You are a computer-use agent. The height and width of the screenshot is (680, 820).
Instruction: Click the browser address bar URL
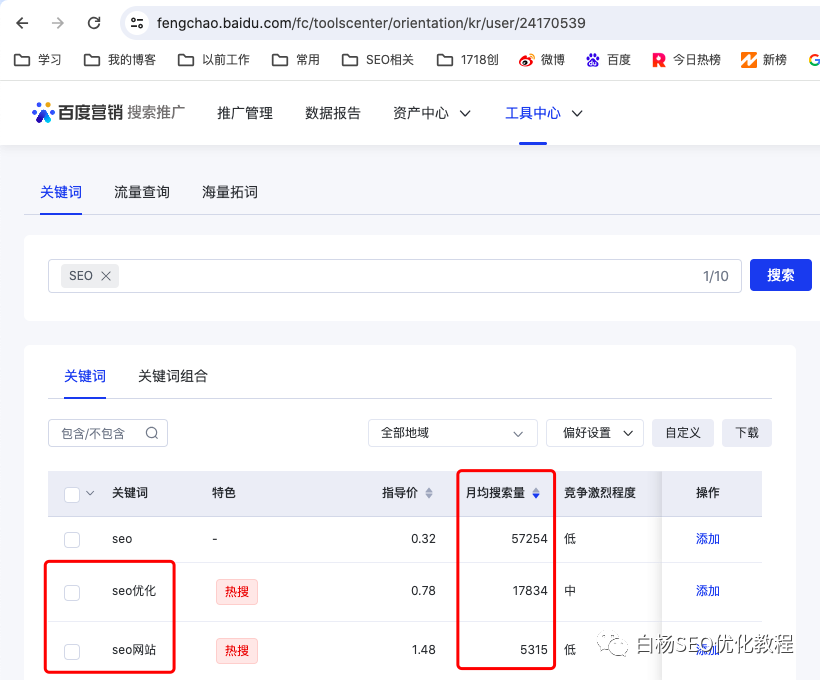point(371,23)
